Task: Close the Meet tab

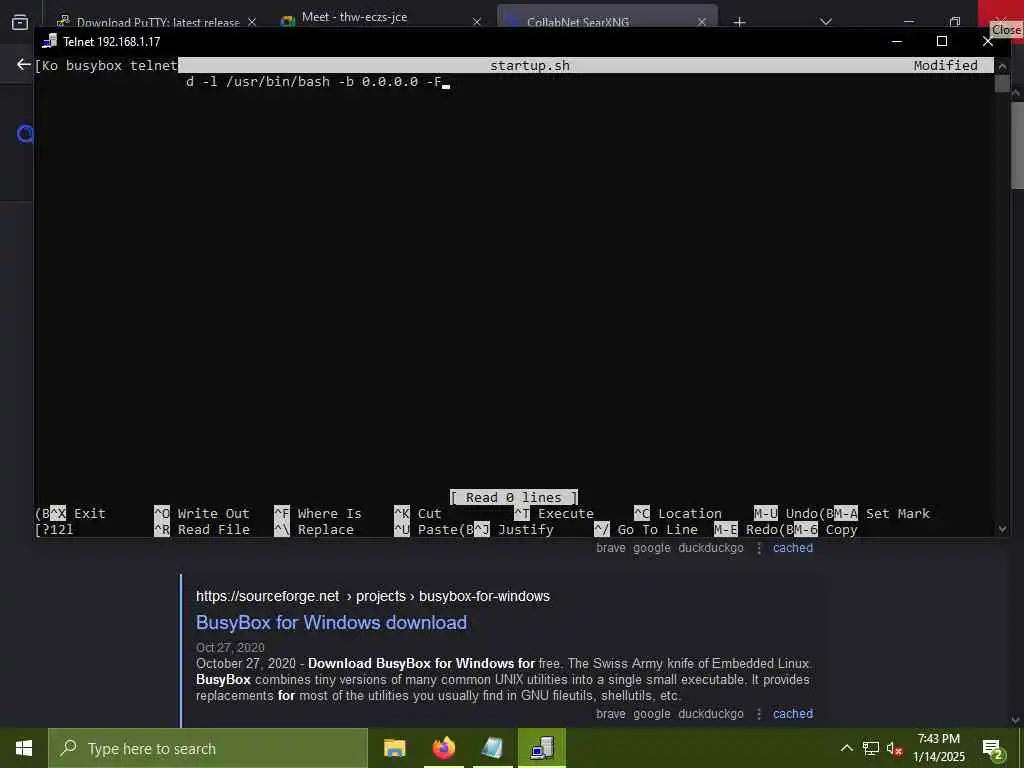Action: pos(477,22)
